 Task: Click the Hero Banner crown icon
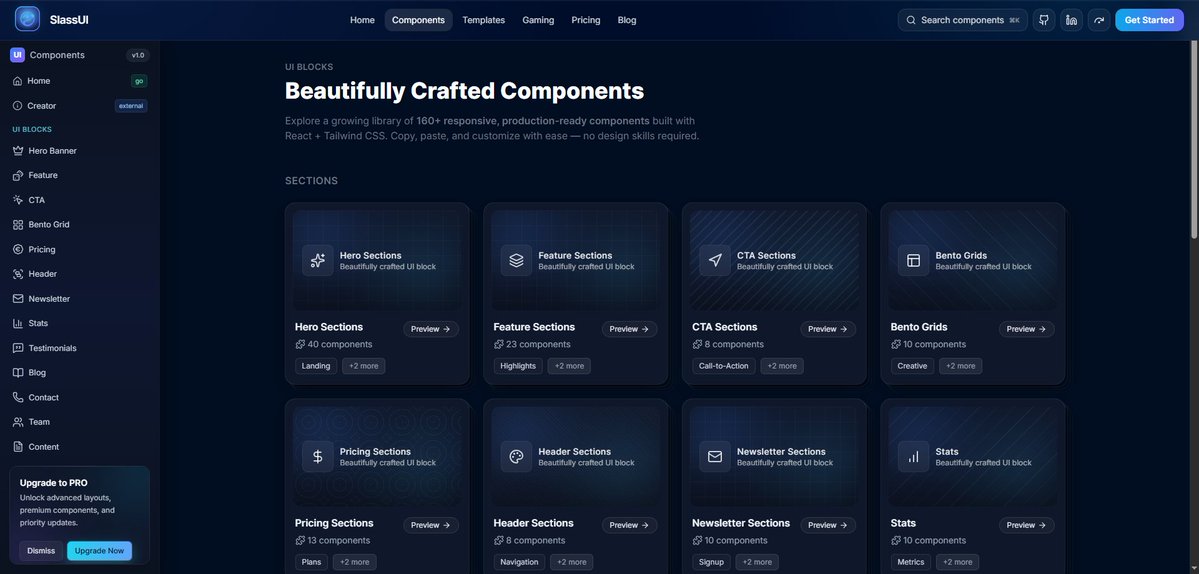tap(18, 151)
